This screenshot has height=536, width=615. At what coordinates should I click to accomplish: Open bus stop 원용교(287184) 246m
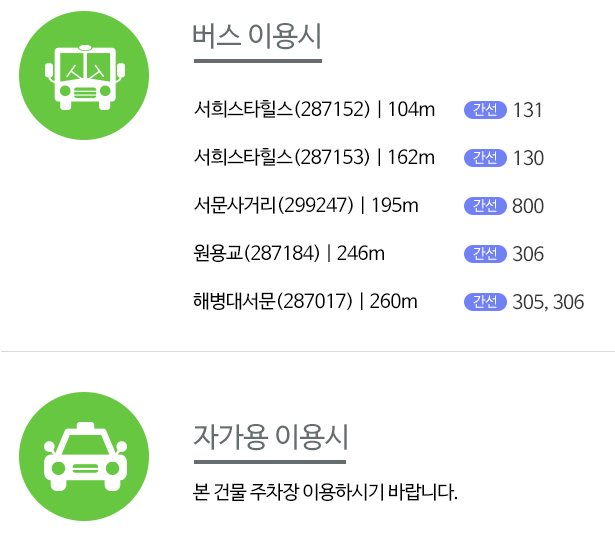click(289, 253)
